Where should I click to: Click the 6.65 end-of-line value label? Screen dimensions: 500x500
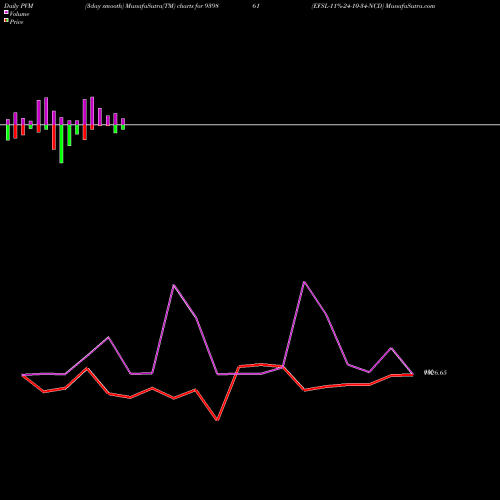point(435,373)
